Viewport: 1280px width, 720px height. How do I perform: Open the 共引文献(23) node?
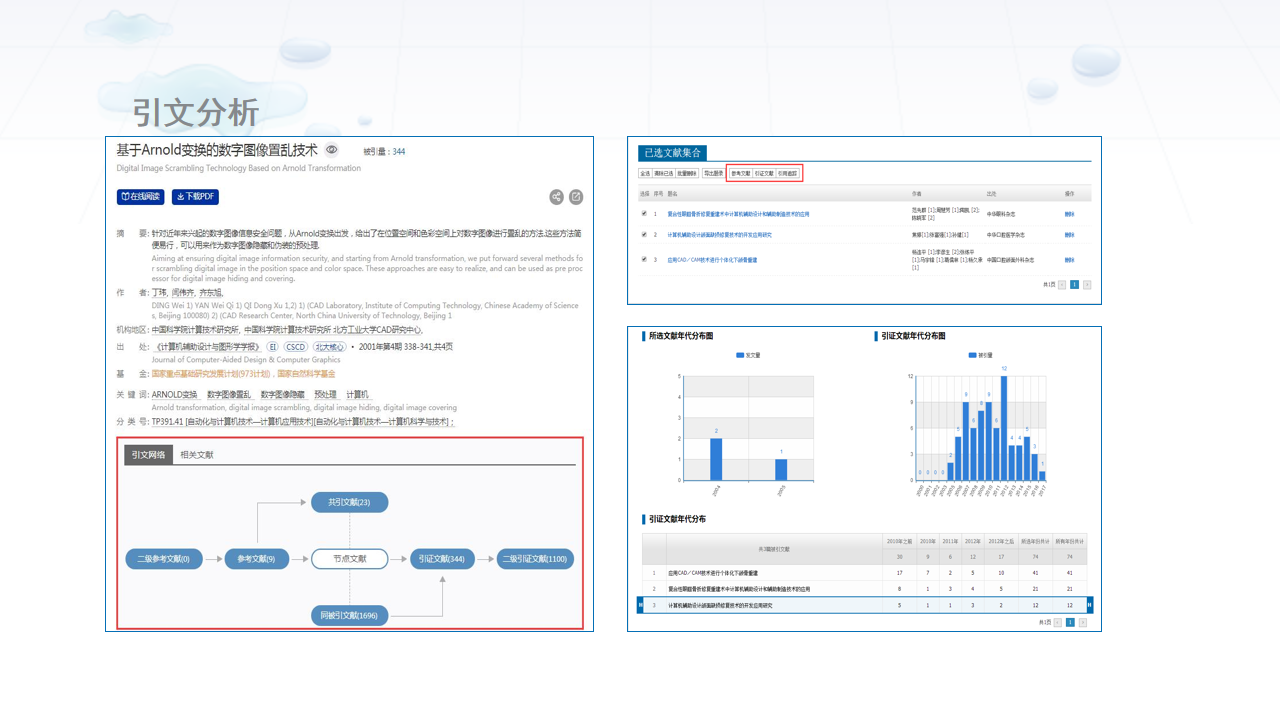click(x=349, y=502)
